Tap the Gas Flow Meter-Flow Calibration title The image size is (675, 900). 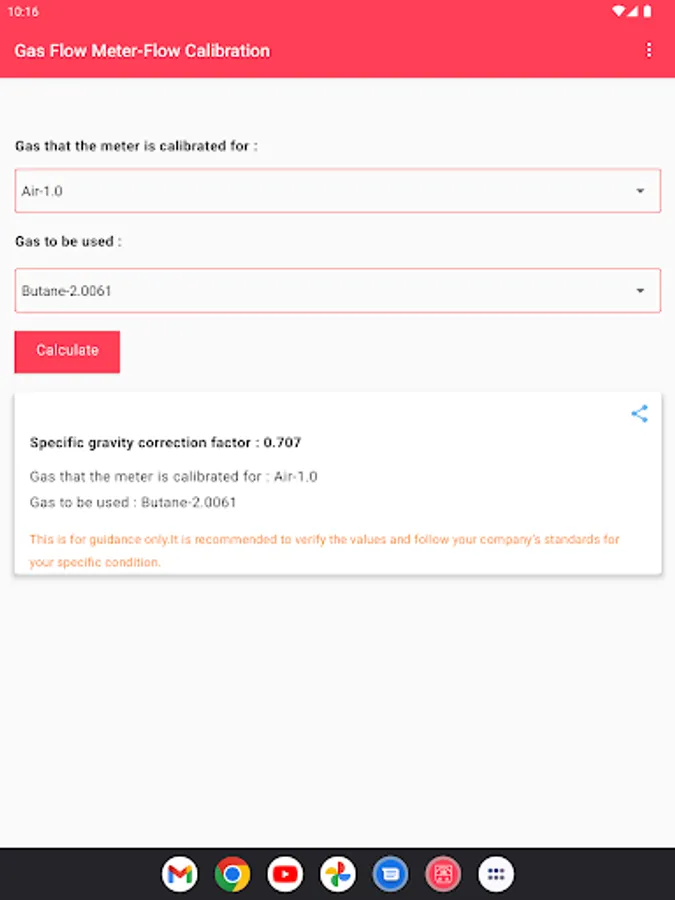coord(142,51)
